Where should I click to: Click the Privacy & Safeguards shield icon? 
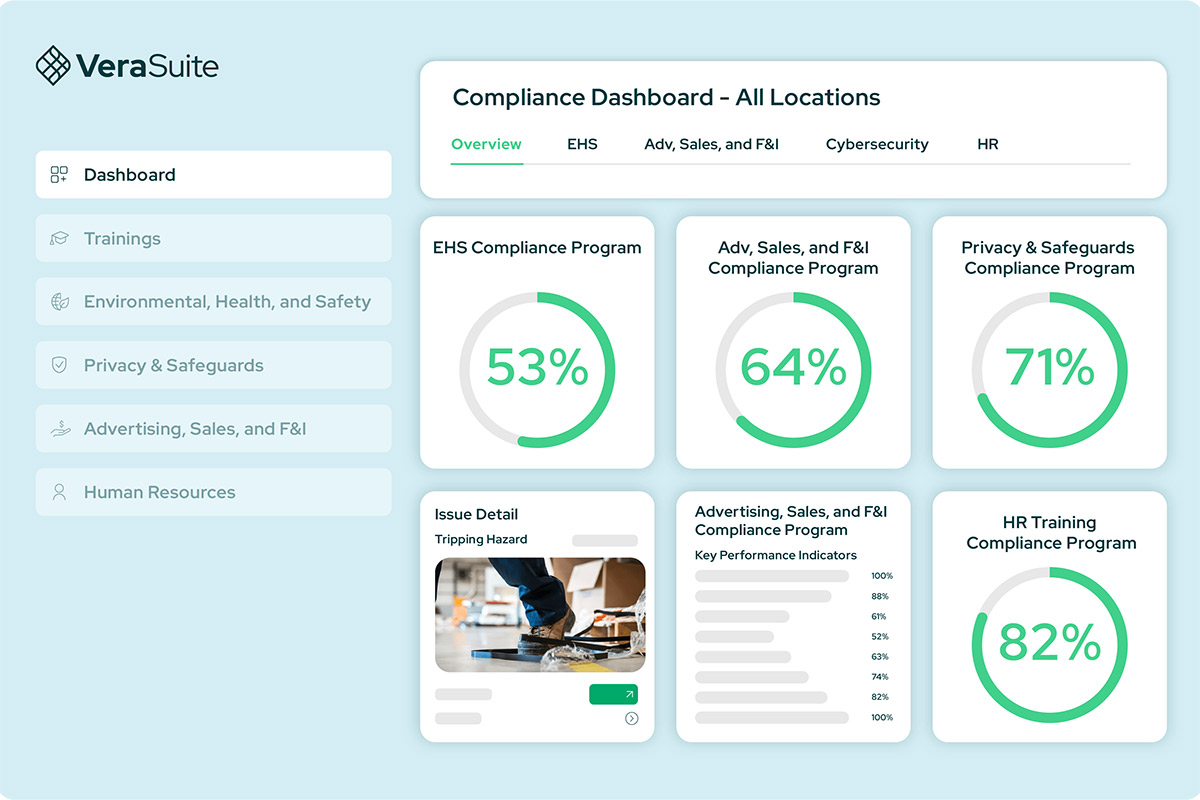[x=59, y=365]
